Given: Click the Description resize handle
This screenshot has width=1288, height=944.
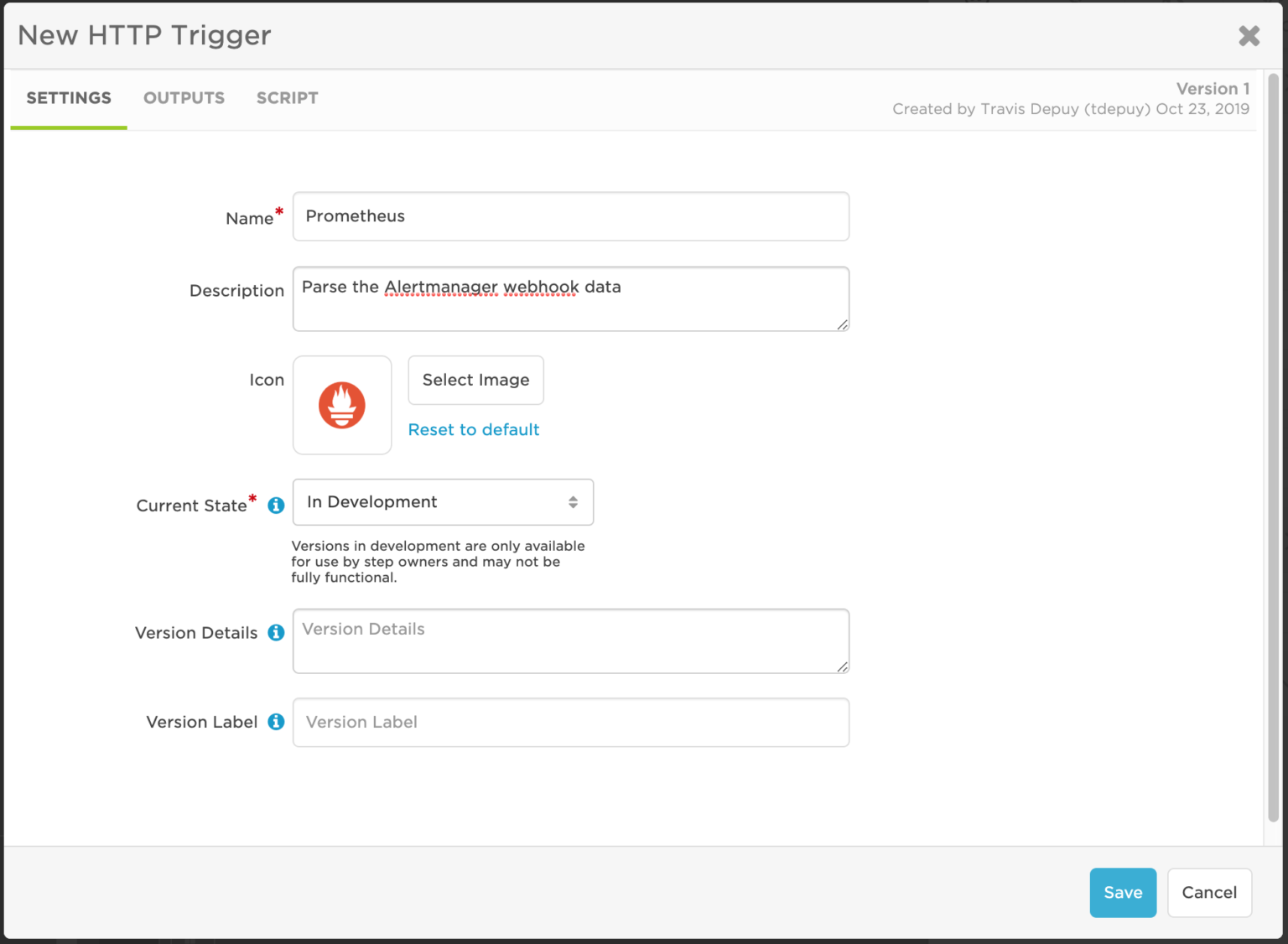Looking at the screenshot, I should click(x=842, y=327).
